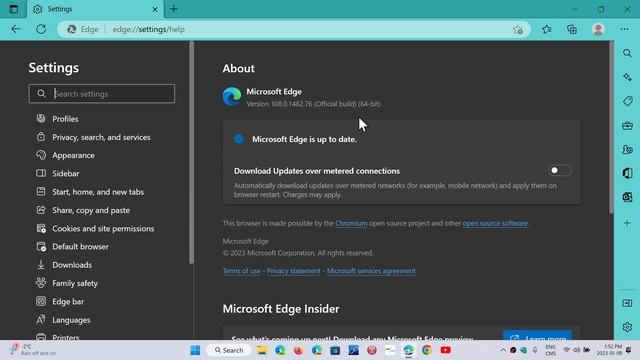Toggle Download Updates over metered connections

(560, 170)
